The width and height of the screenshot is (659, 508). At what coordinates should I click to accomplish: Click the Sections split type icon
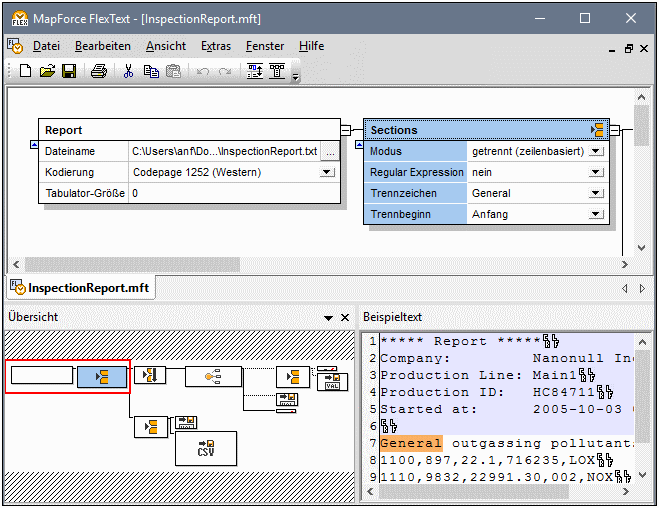pos(598,130)
